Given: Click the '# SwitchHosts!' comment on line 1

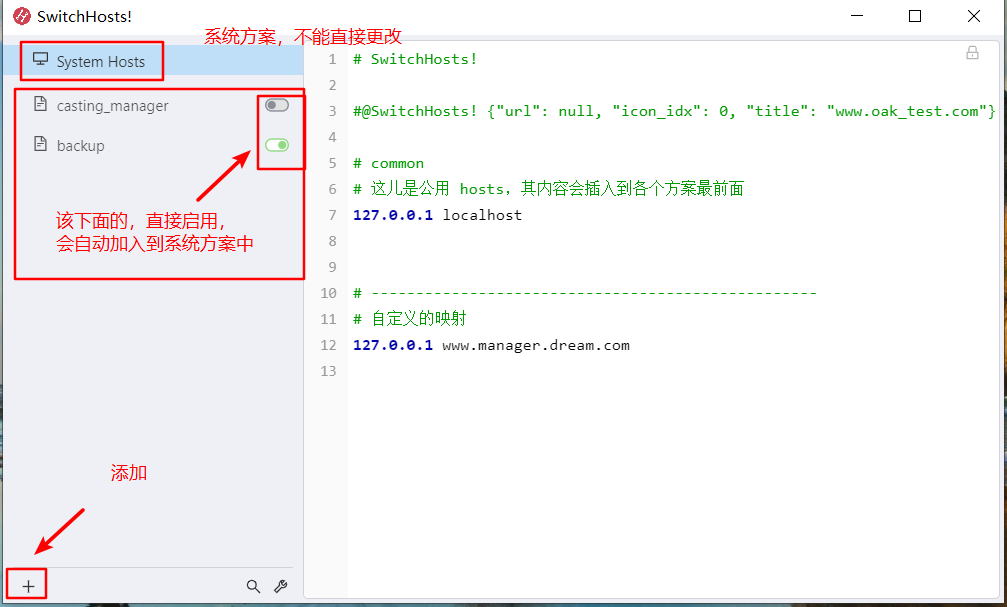Looking at the screenshot, I should (415, 59).
